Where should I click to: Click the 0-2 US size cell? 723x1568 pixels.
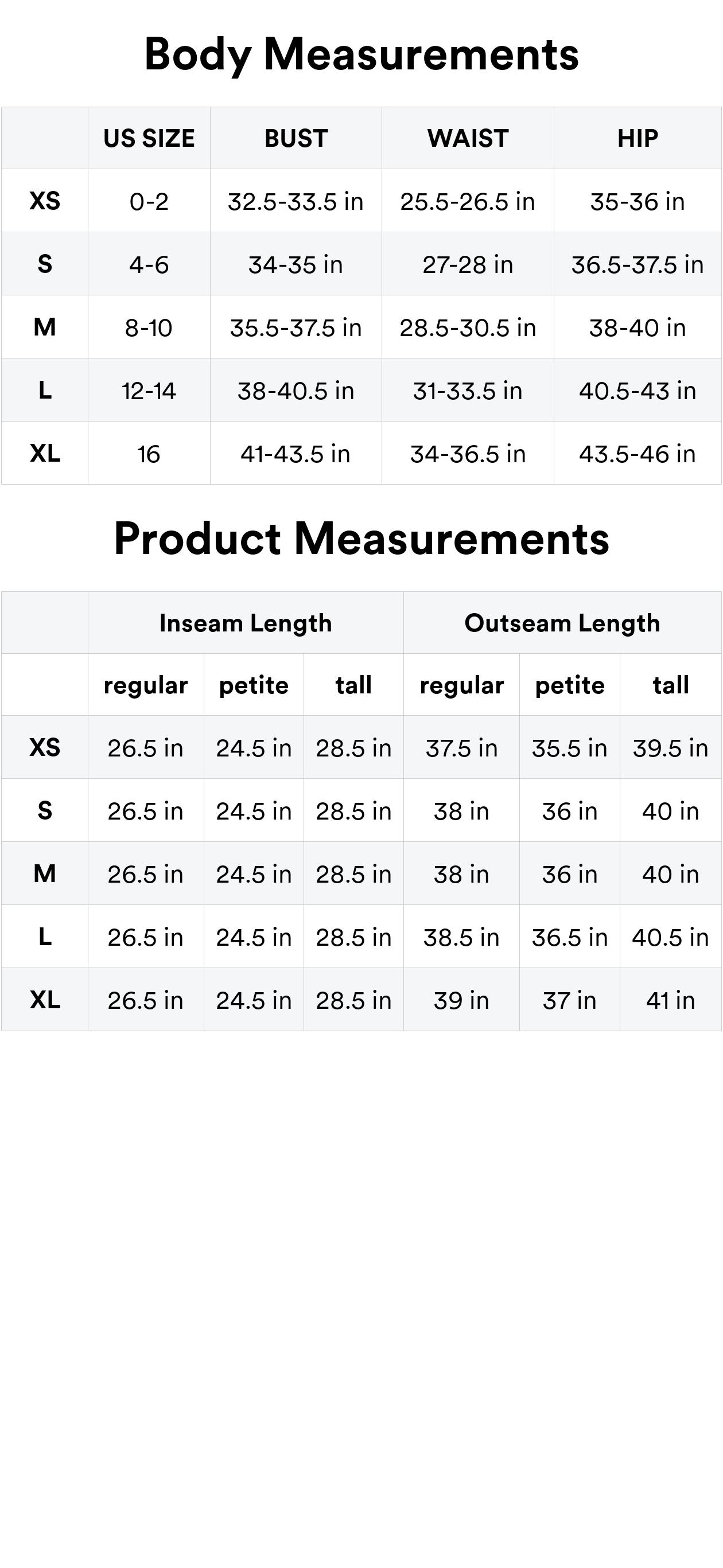tap(149, 201)
